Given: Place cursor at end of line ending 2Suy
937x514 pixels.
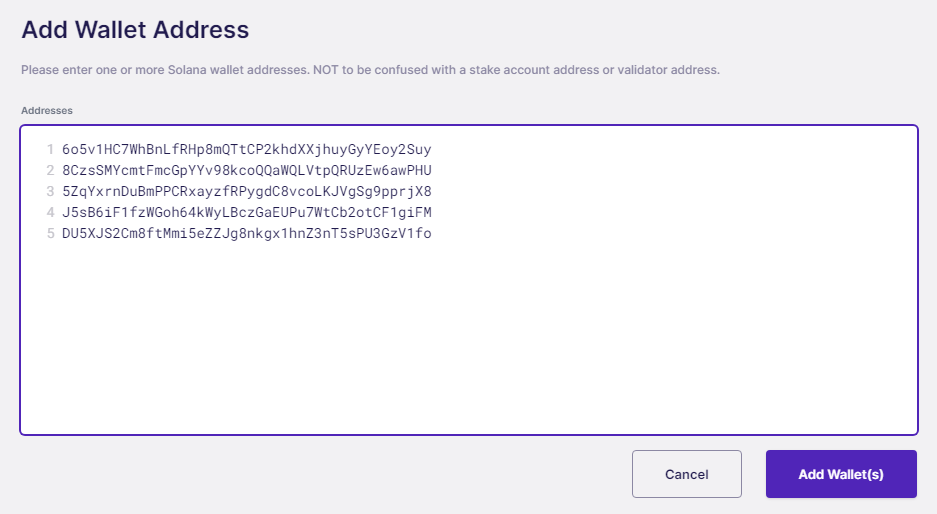Looking at the screenshot, I should tap(432, 149).
